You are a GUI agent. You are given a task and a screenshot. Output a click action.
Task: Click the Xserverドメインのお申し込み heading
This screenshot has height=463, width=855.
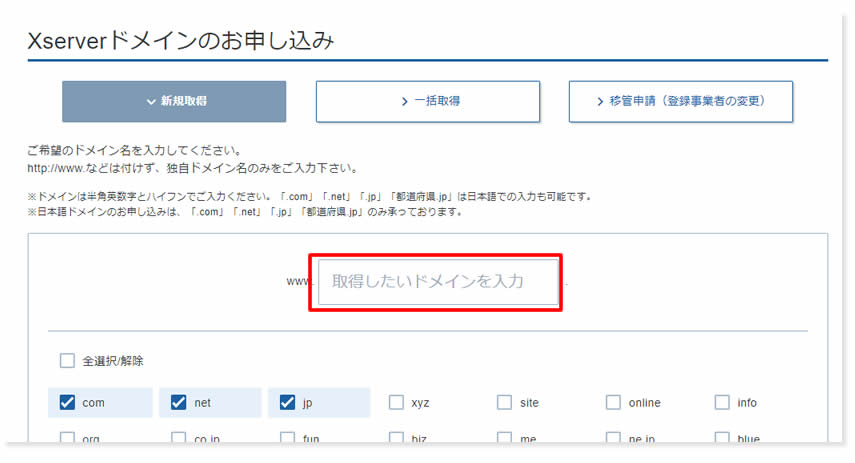pyautogui.click(x=180, y=40)
